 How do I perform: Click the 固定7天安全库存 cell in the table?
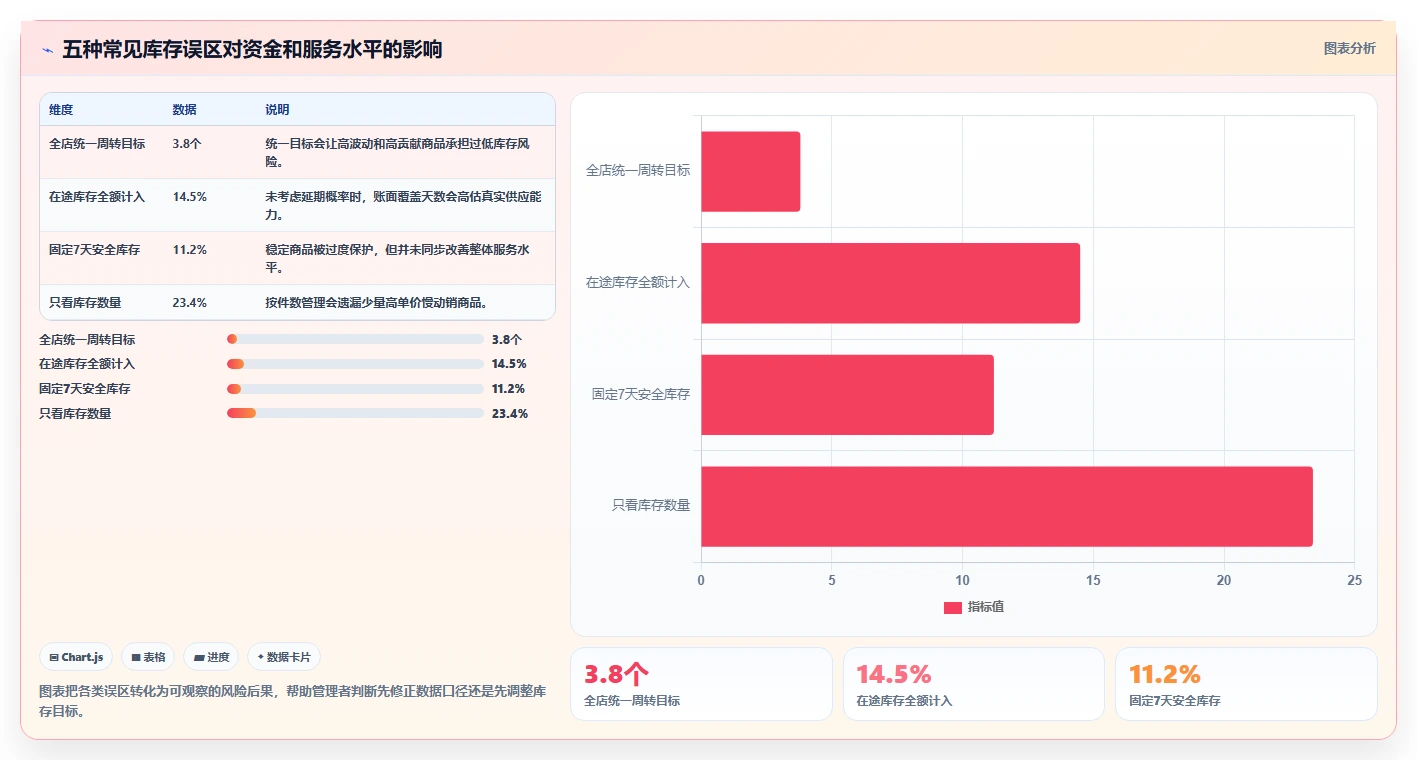point(94,249)
